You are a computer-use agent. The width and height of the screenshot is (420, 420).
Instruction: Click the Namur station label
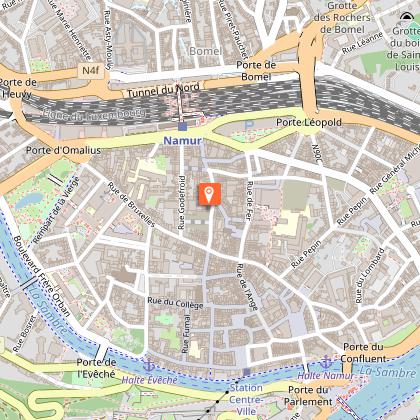(182, 141)
